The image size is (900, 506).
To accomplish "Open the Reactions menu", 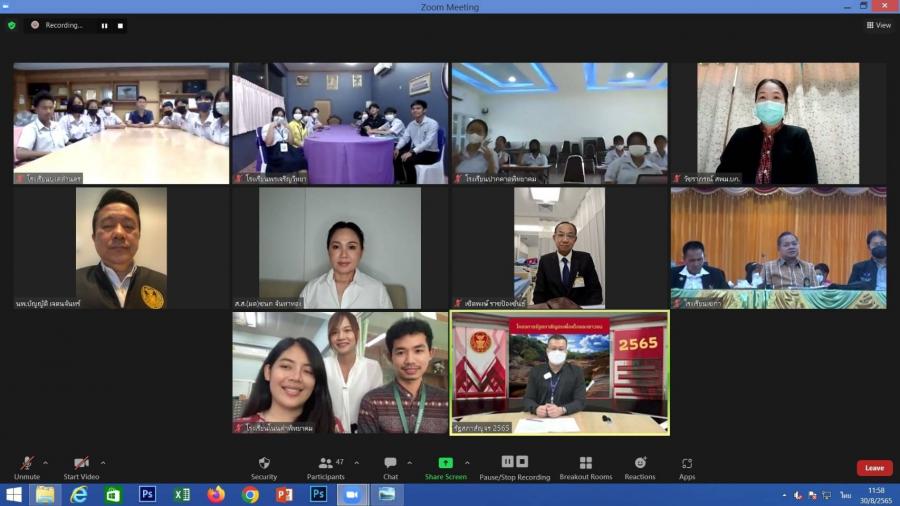I will point(640,467).
